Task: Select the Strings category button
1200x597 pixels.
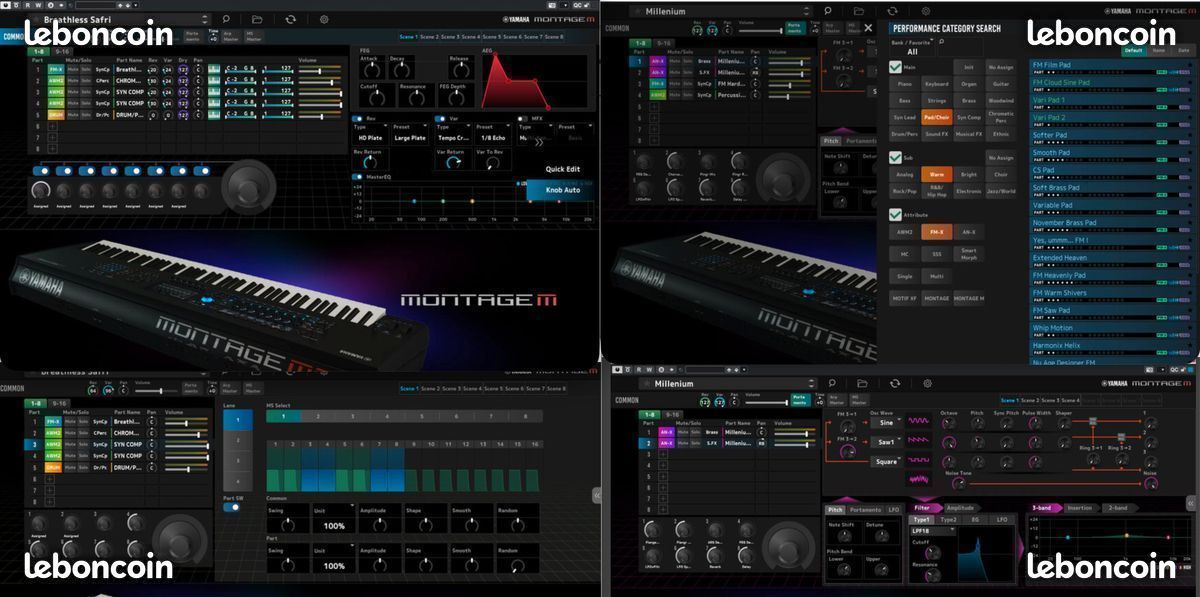Action: tap(937, 100)
